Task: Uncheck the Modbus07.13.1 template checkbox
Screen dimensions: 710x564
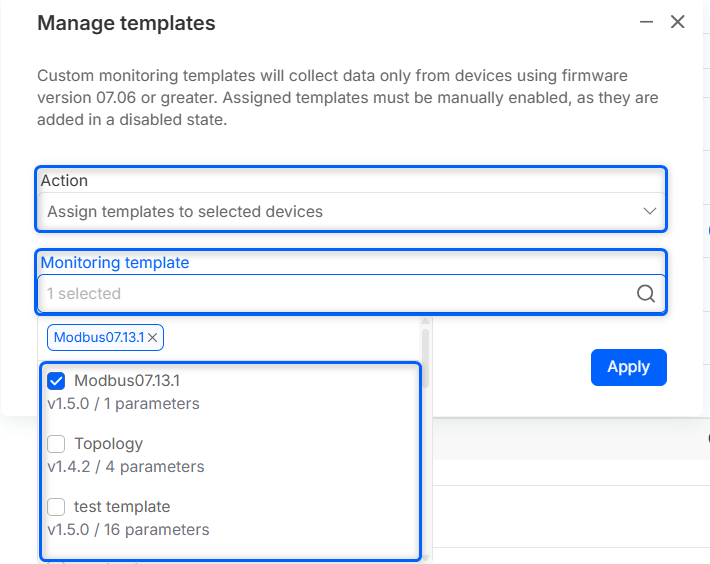Action: click(x=57, y=380)
